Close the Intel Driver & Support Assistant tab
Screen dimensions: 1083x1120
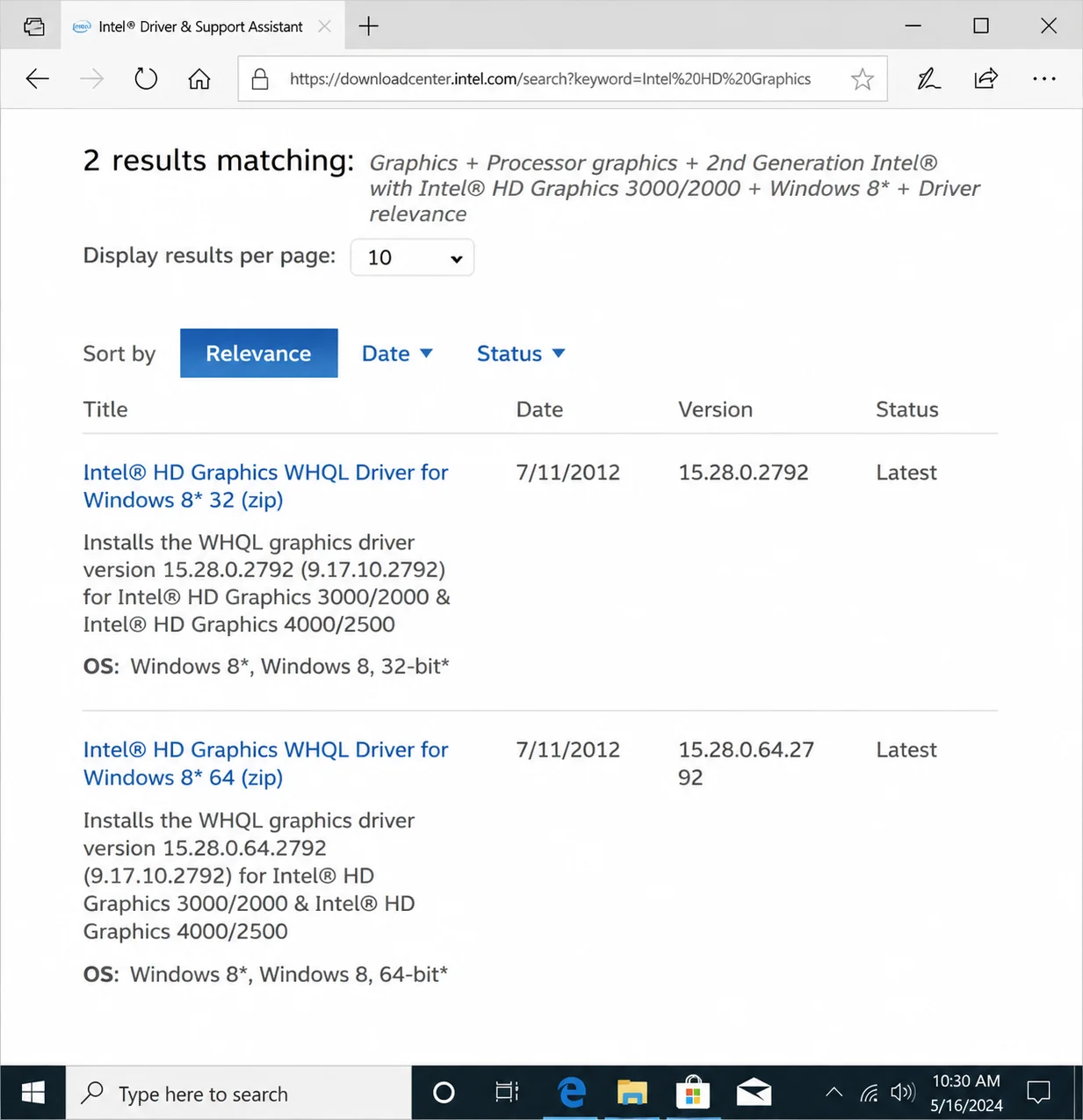point(324,26)
